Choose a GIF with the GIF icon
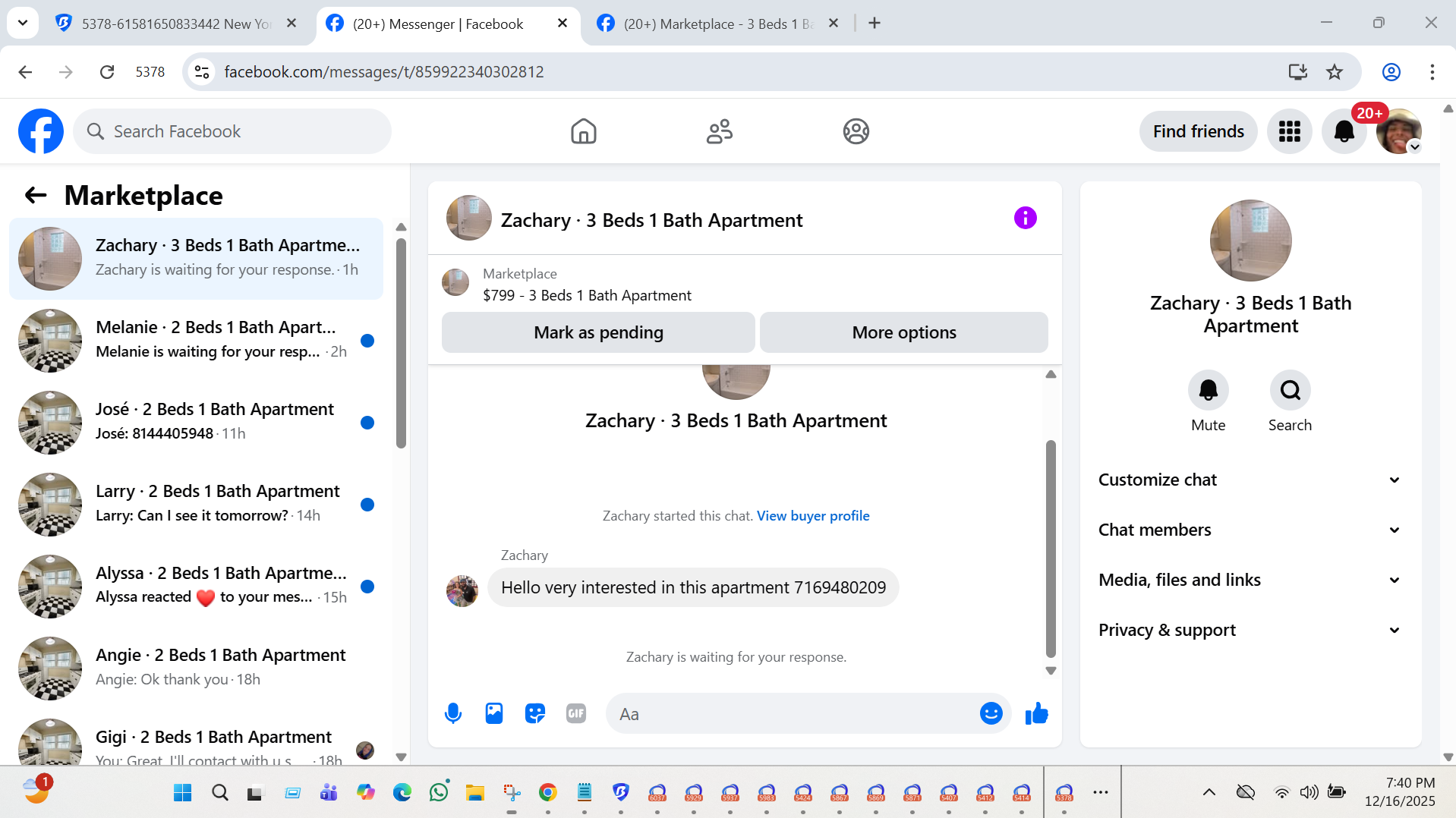This screenshot has height=818, width=1456. (x=576, y=713)
